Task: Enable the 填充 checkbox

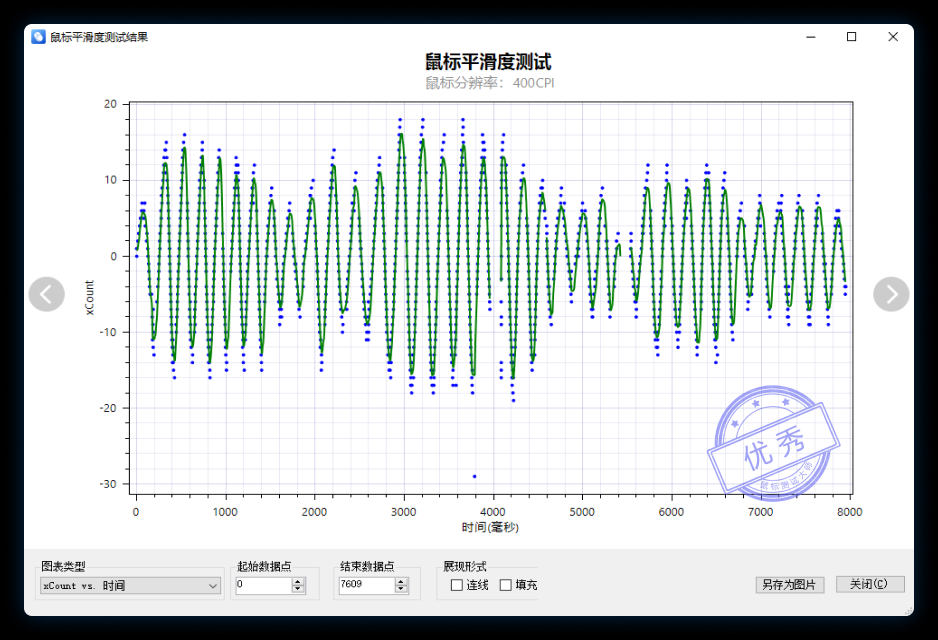Action: [505, 585]
